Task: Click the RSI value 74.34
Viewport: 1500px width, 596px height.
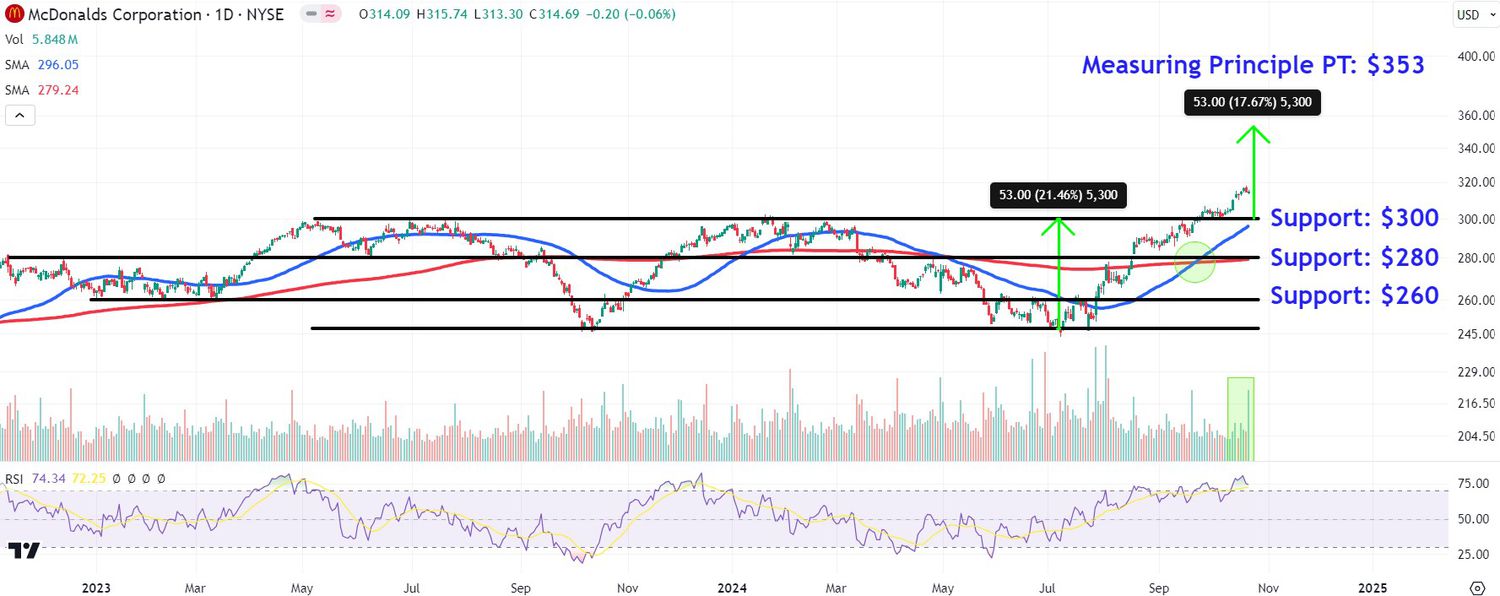Action: (x=47, y=479)
